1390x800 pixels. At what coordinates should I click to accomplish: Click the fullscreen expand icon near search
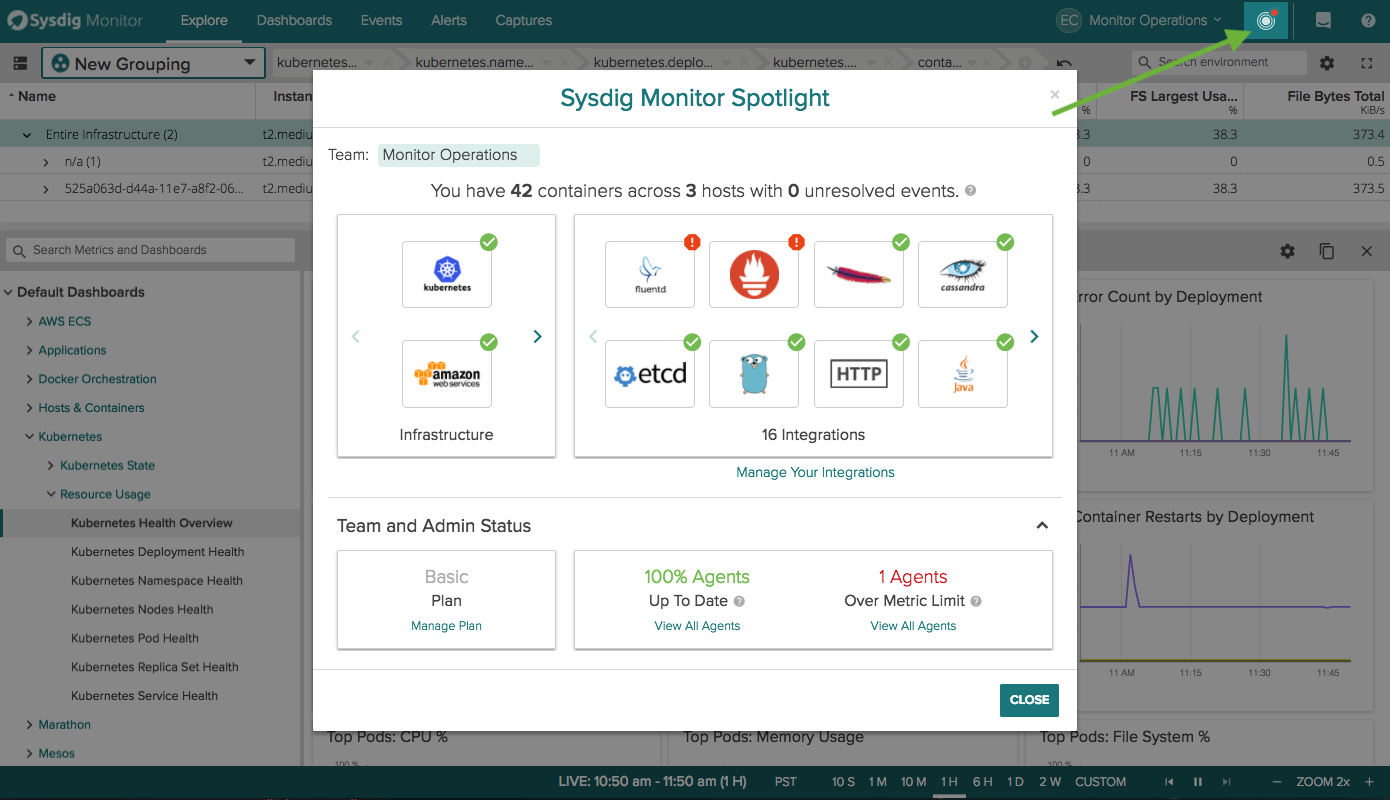tap(1367, 63)
